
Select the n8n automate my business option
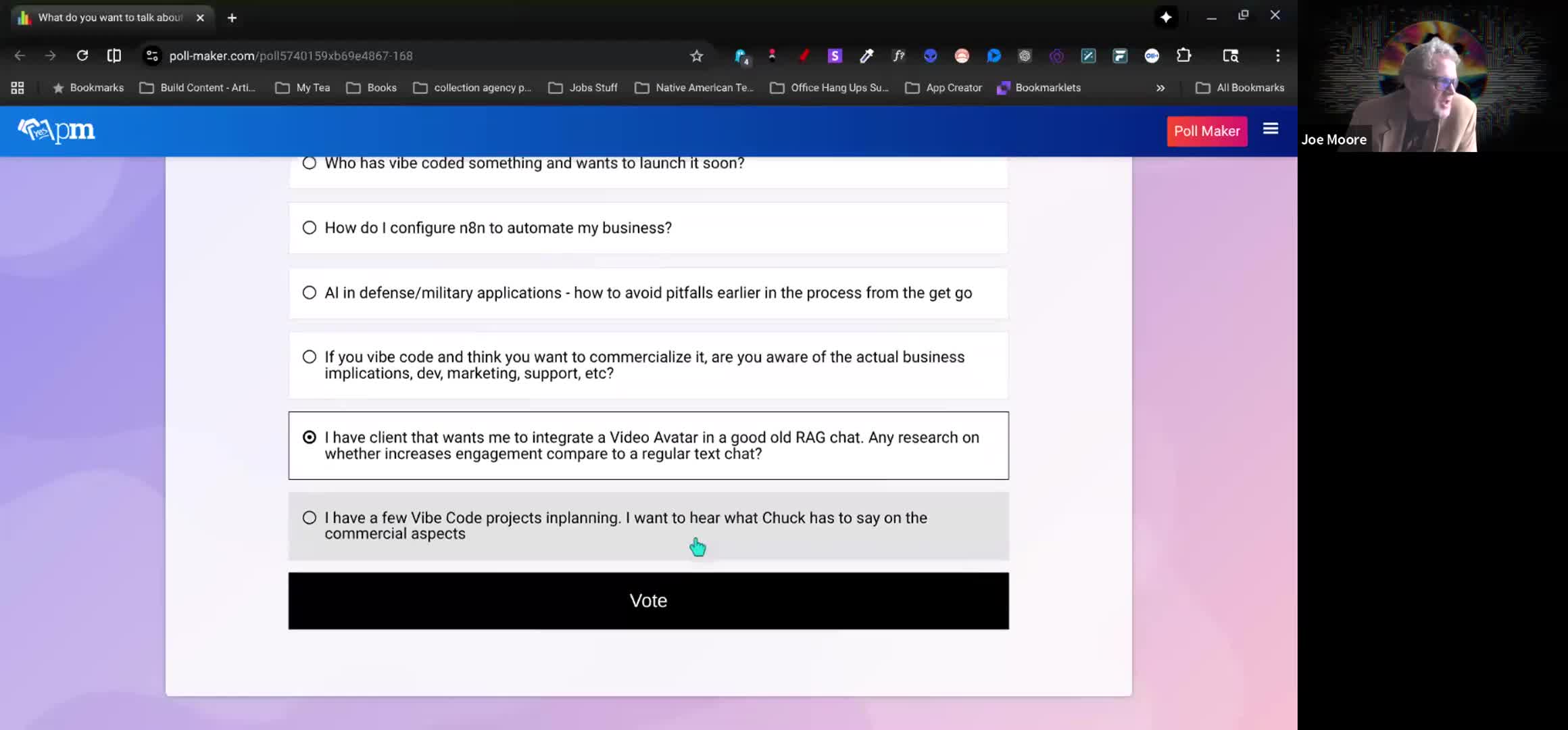[x=310, y=228]
